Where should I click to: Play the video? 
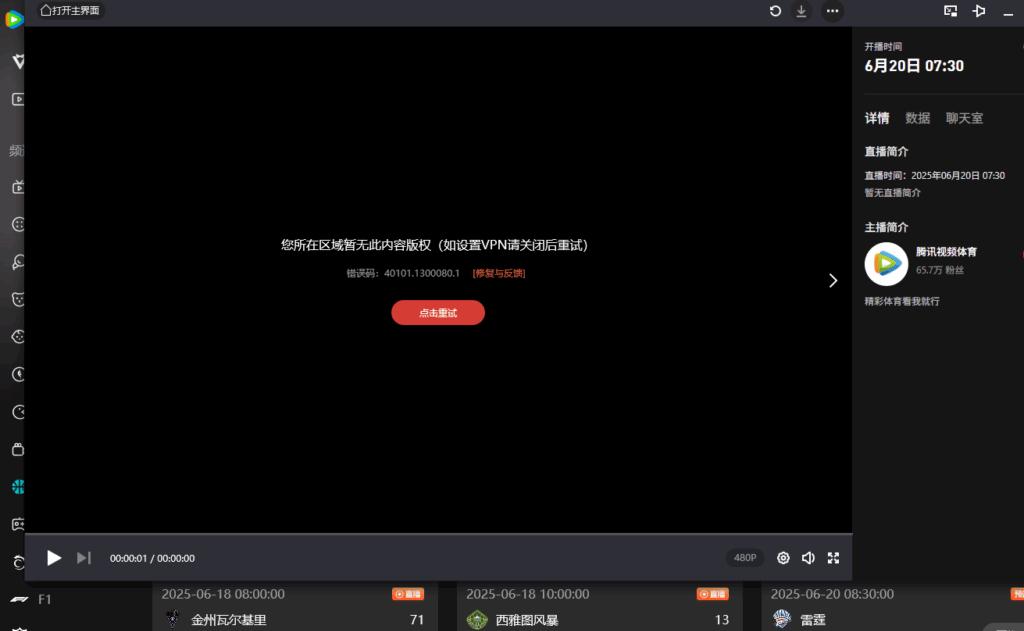click(x=54, y=558)
